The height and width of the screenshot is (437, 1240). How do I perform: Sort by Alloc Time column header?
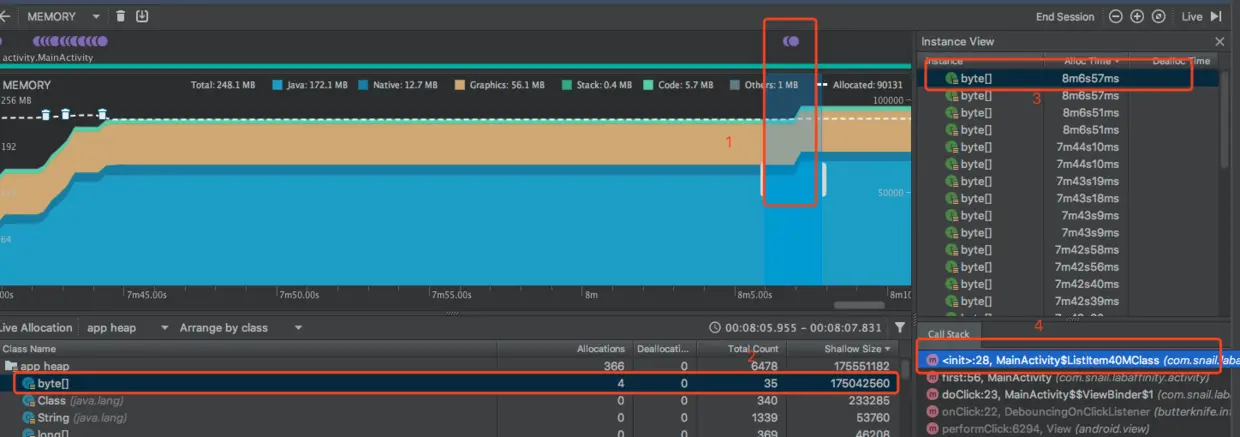1091,61
